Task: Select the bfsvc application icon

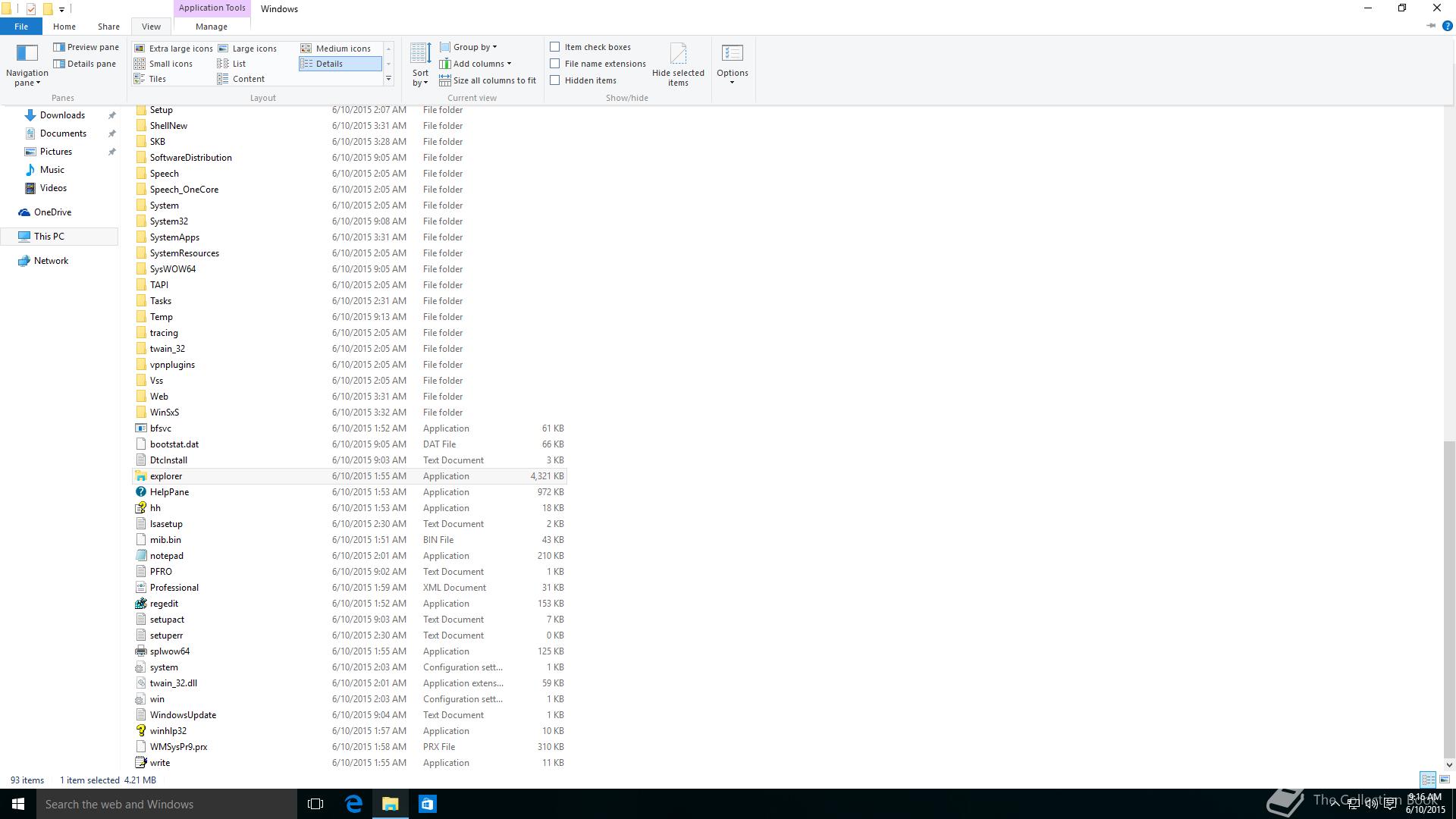Action: pos(140,428)
